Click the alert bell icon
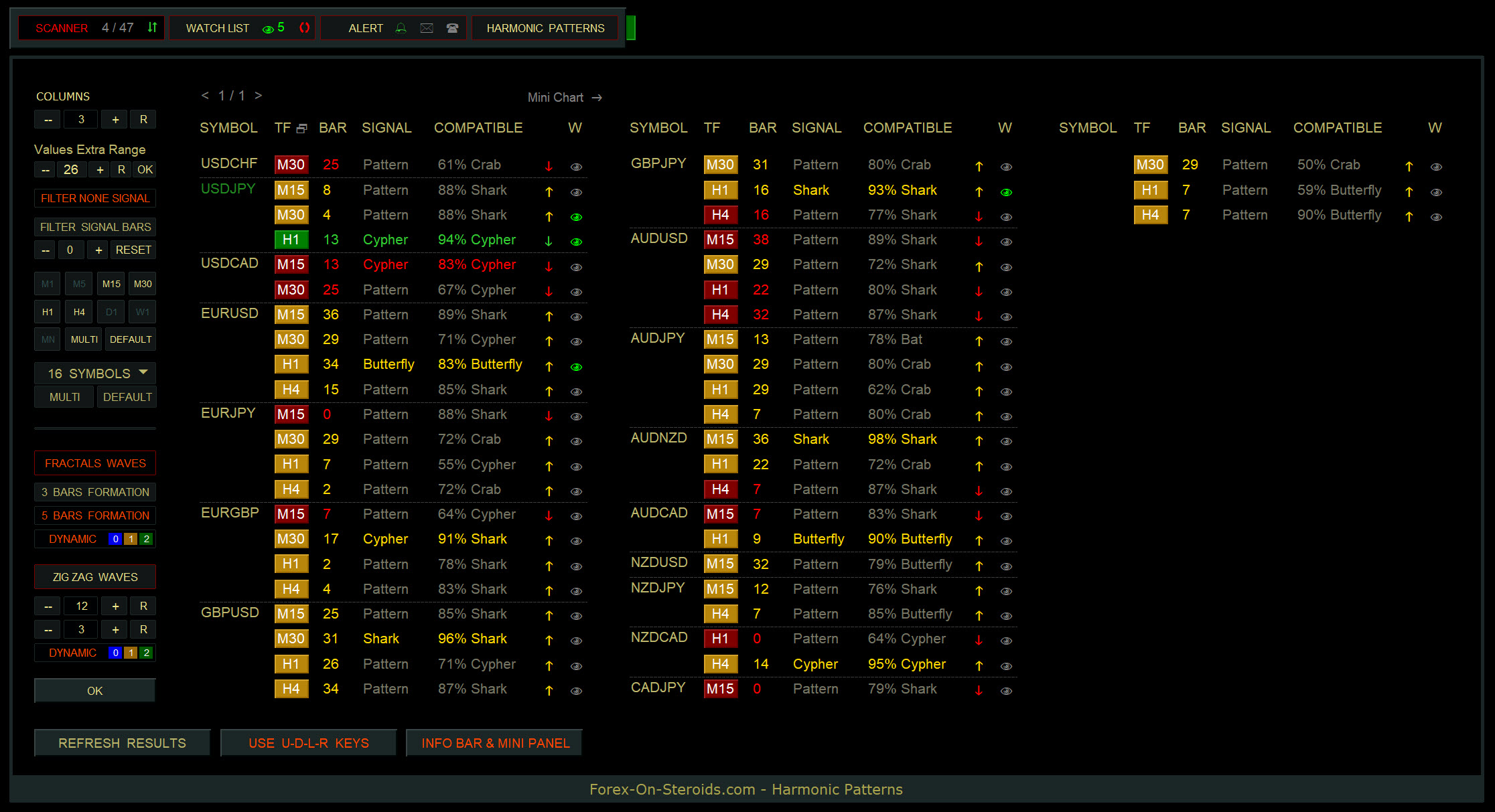 coord(401,28)
